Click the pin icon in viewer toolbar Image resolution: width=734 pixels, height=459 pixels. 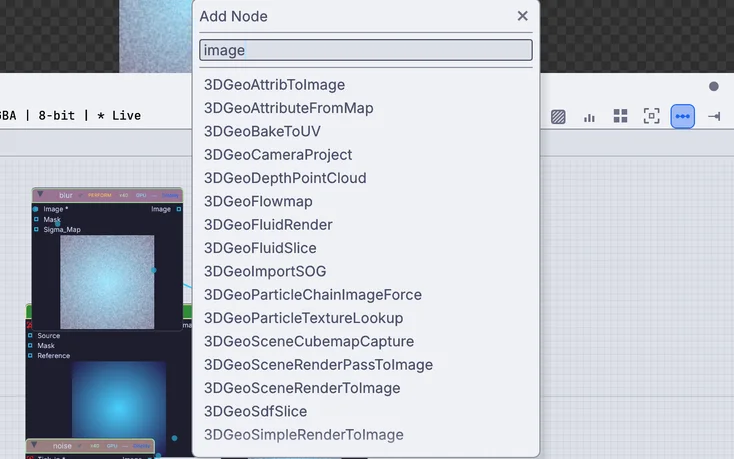714,116
